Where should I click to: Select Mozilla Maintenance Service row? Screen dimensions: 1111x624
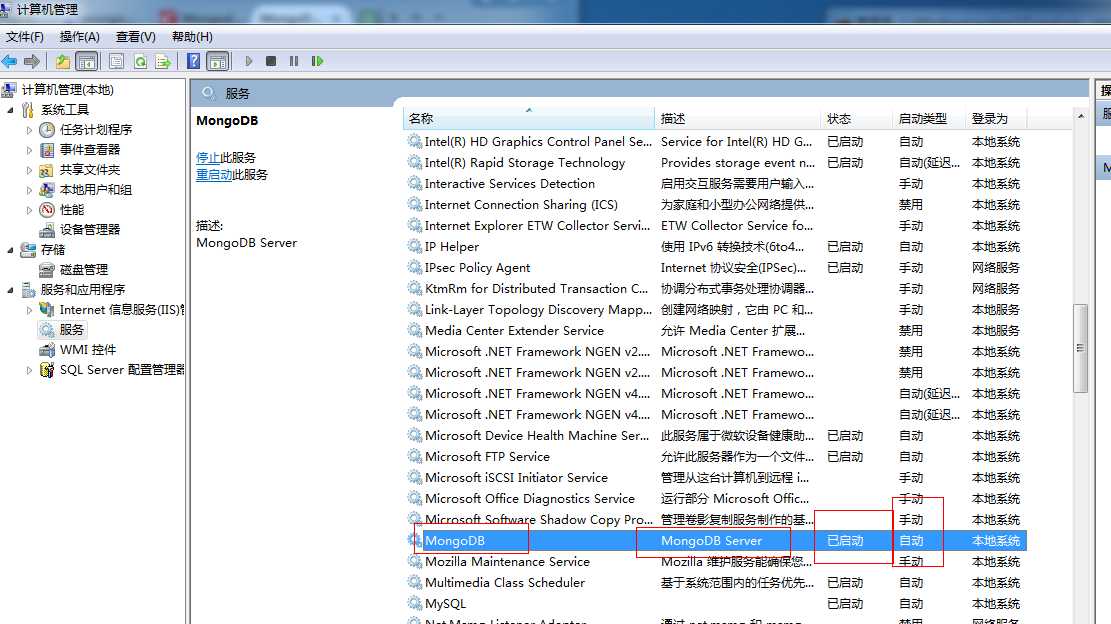click(716, 562)
